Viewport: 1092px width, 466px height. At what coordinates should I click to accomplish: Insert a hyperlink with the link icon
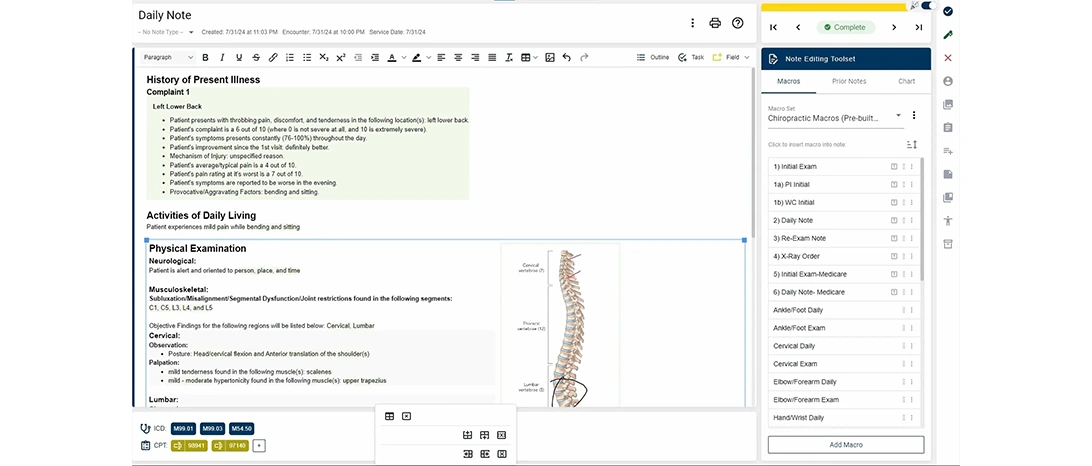coord(273,58)
